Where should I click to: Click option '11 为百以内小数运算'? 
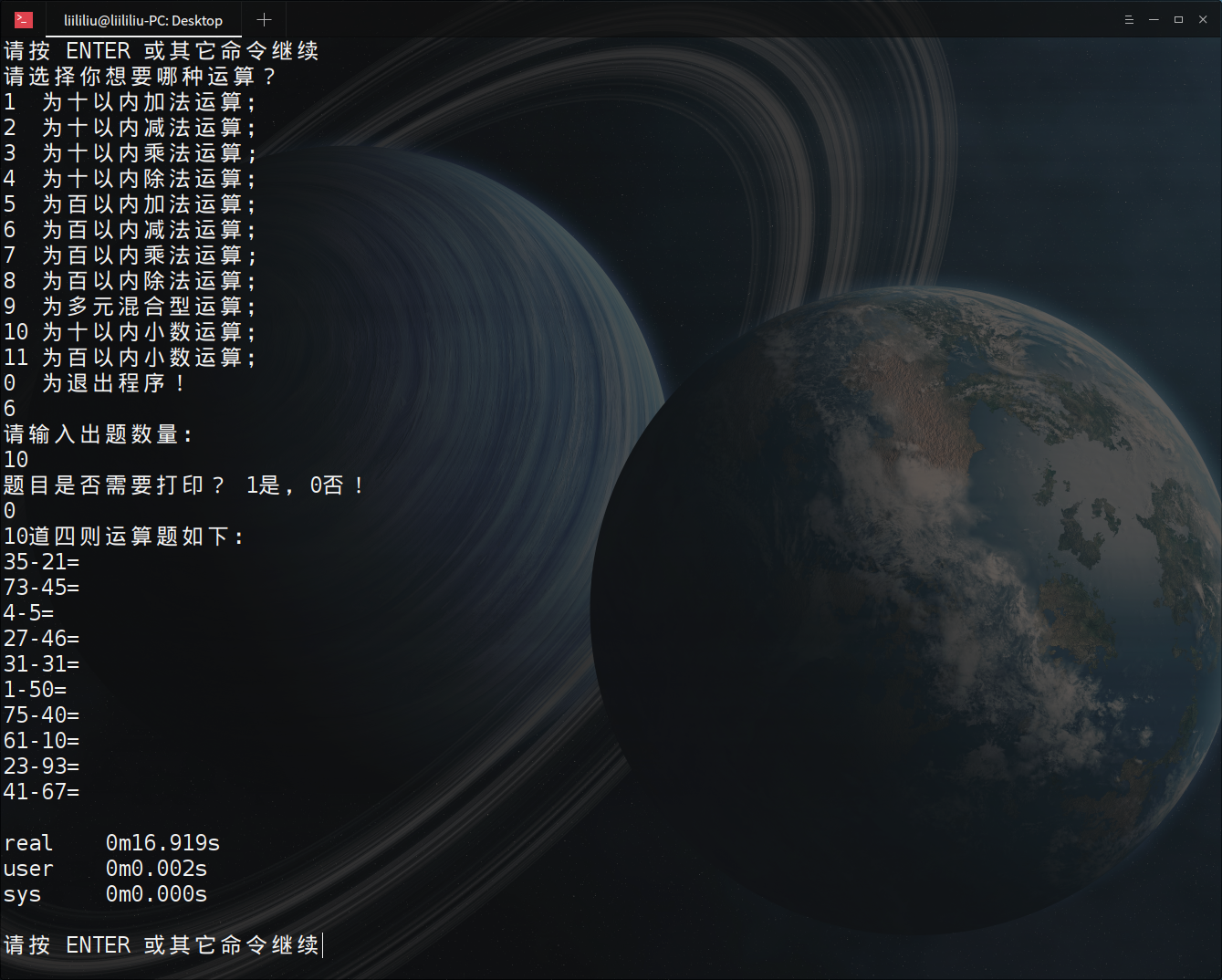pyautogui.click(x=131, y=358)
